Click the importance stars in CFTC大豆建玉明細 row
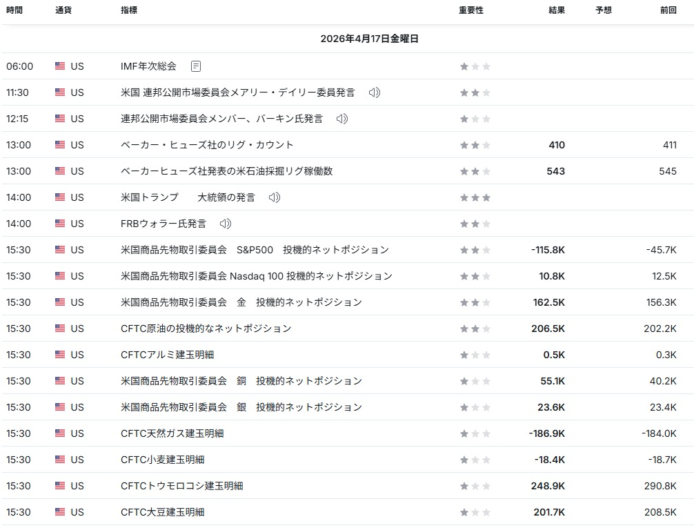The image size is (694, 528). [x=474, y=512]
